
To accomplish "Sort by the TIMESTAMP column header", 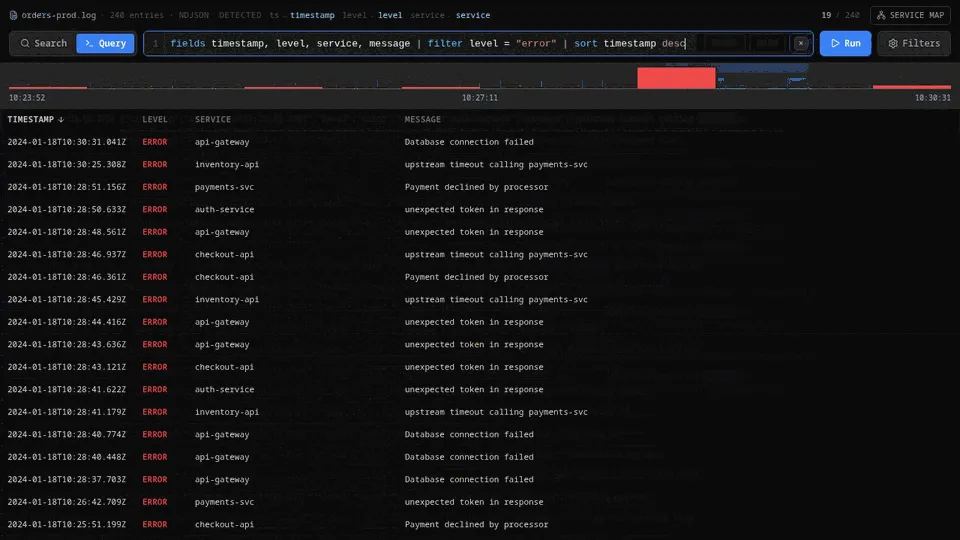I will pyautogui.click(x=36, y=119).
